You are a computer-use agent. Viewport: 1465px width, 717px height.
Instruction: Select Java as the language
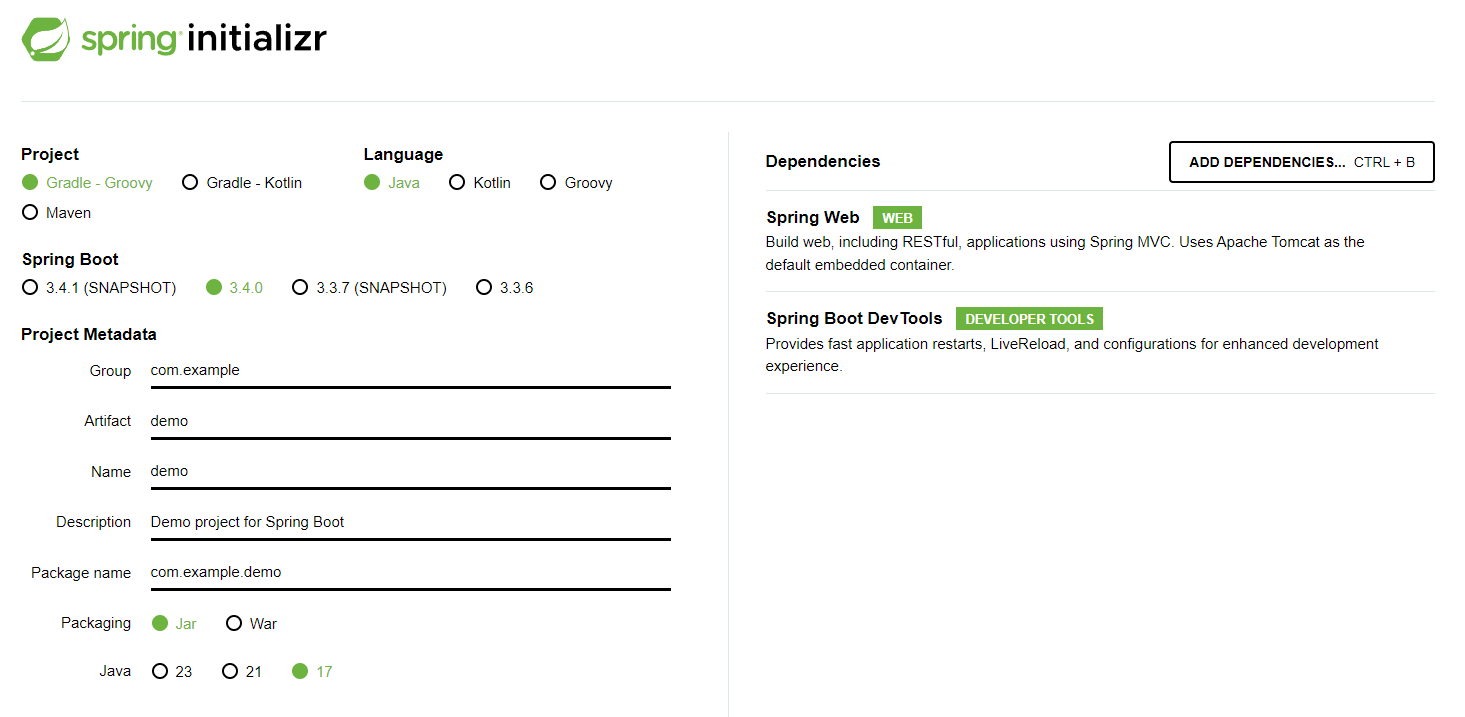pos(392,183)
